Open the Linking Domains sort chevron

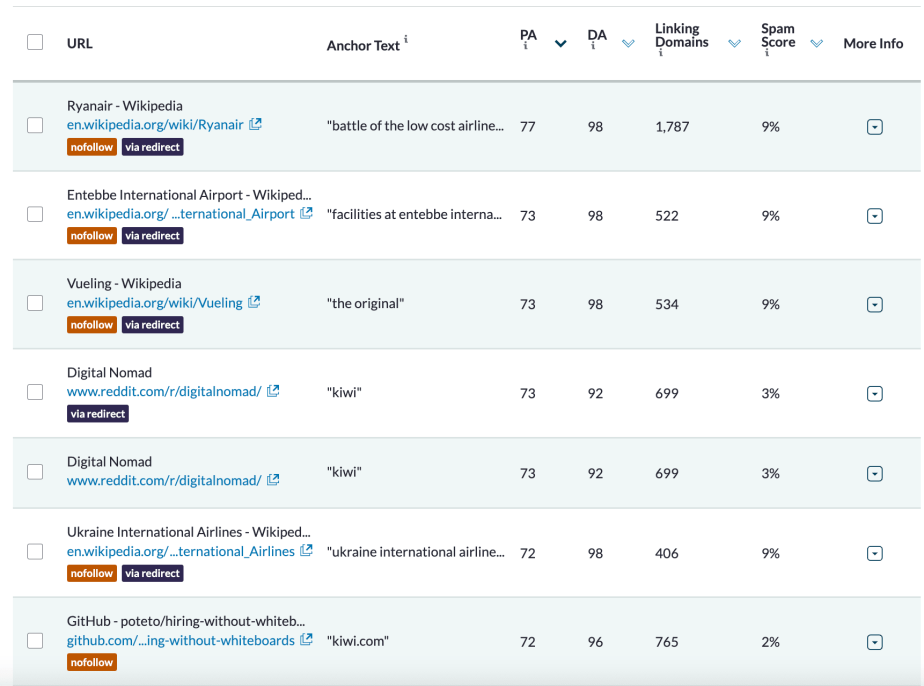736,43
